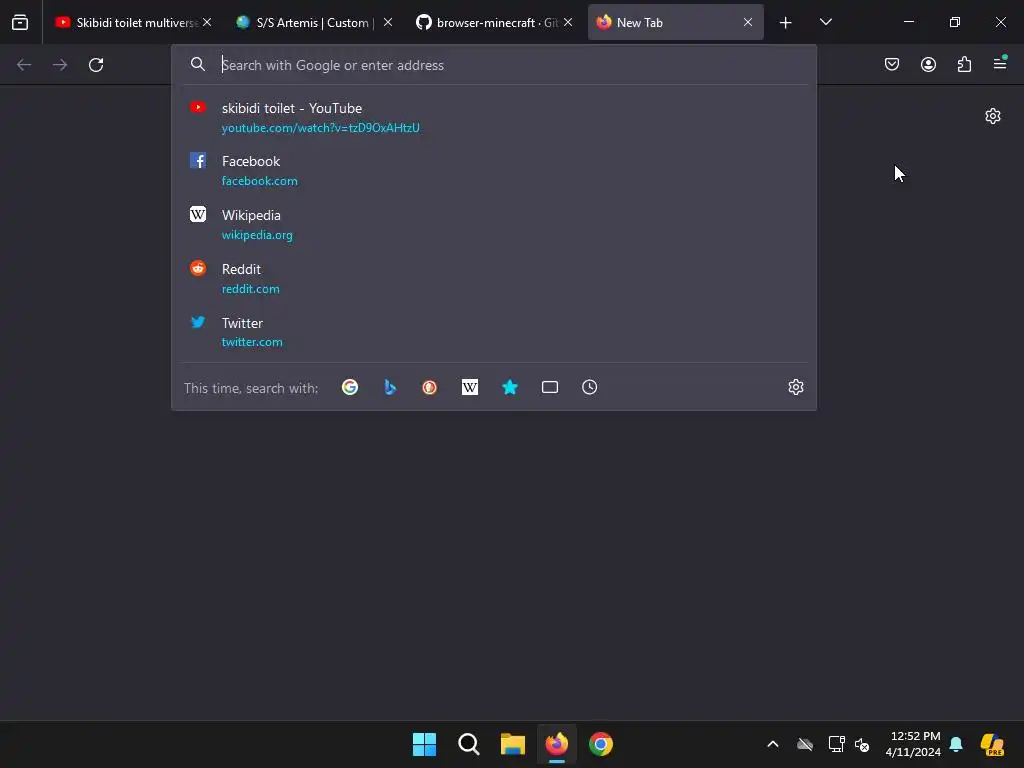1024x768 pixels.
Task: Expand the list all tabs chevron
Action: click(825, 22)
